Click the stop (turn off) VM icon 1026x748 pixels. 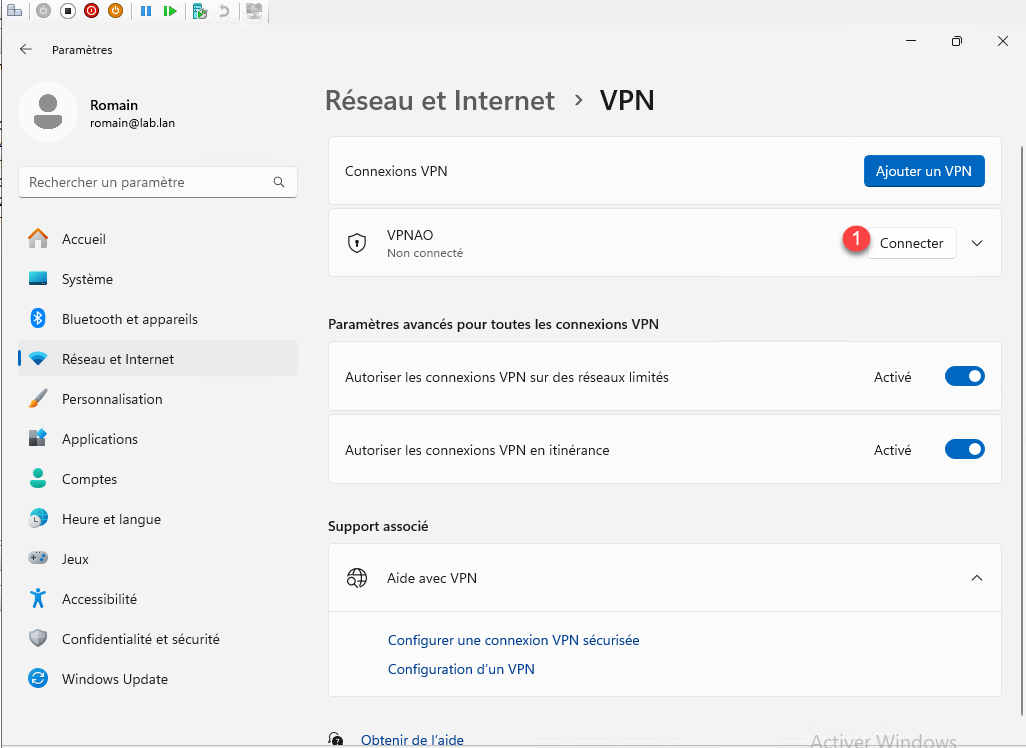click(x=68, y=11)
